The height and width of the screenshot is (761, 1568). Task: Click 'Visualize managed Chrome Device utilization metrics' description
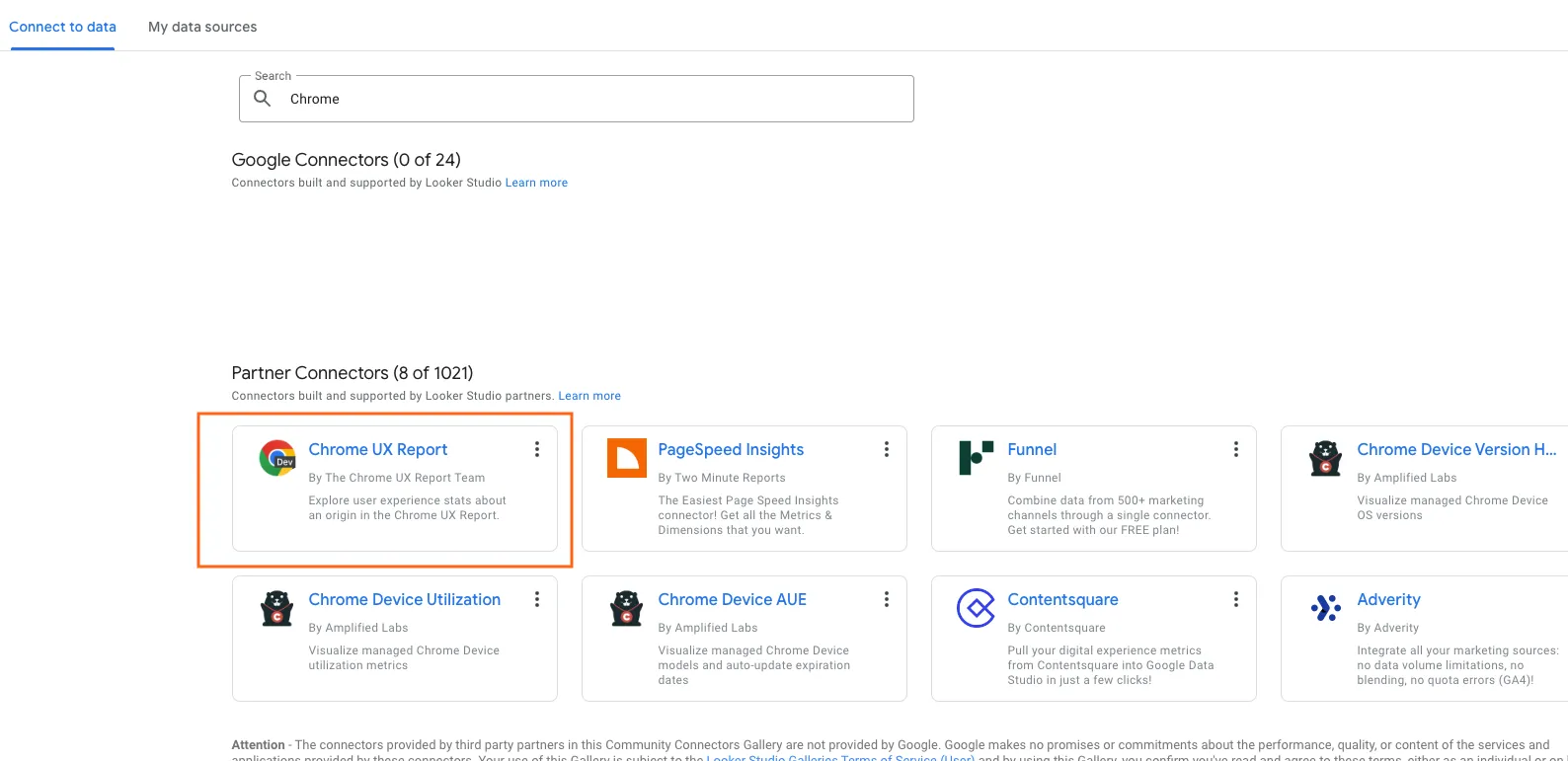click(404, 657)
